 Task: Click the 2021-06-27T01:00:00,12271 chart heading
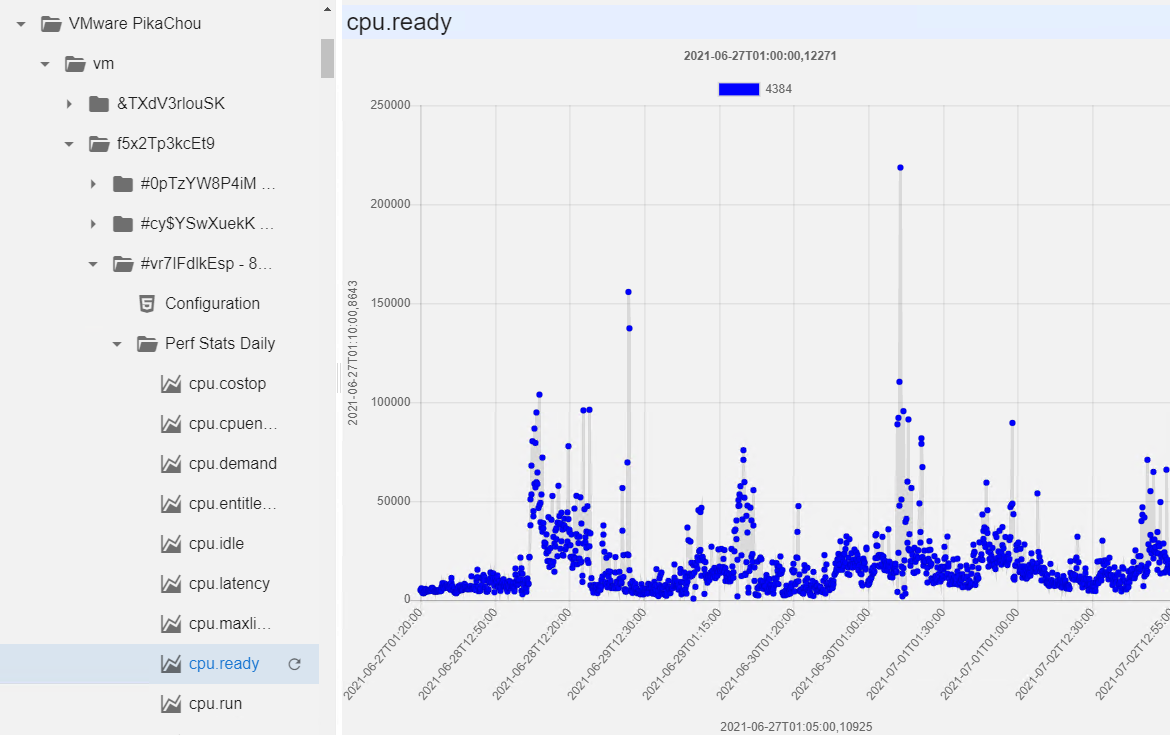coord(760,56)
